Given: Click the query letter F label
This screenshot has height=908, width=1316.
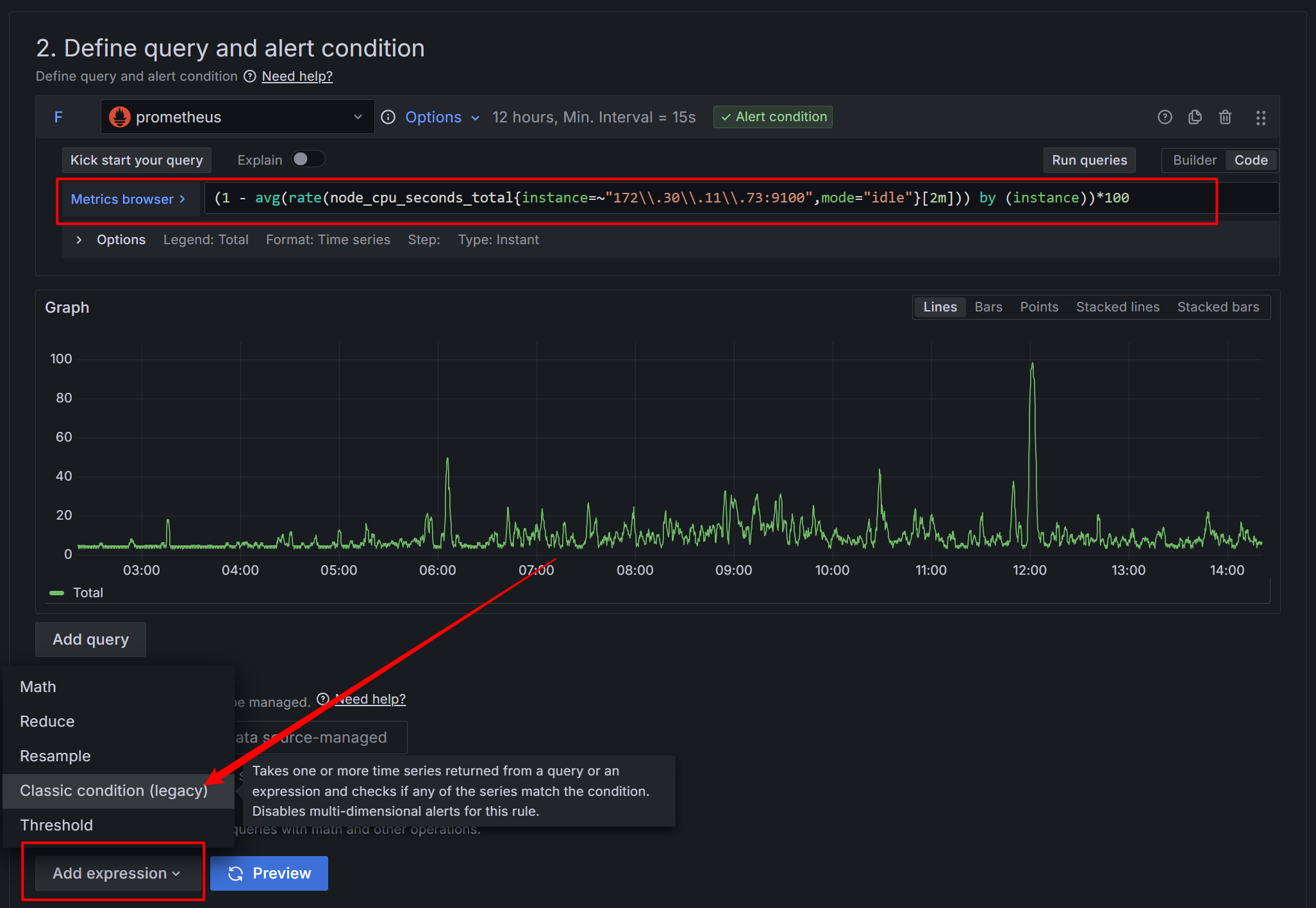Looking at the screenshot, I should click(58, 117).
